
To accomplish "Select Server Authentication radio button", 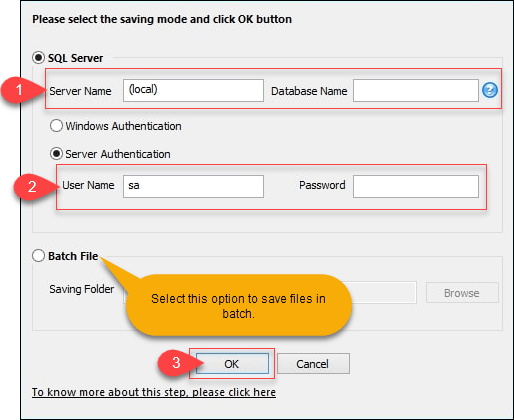I will click(56, 154).
